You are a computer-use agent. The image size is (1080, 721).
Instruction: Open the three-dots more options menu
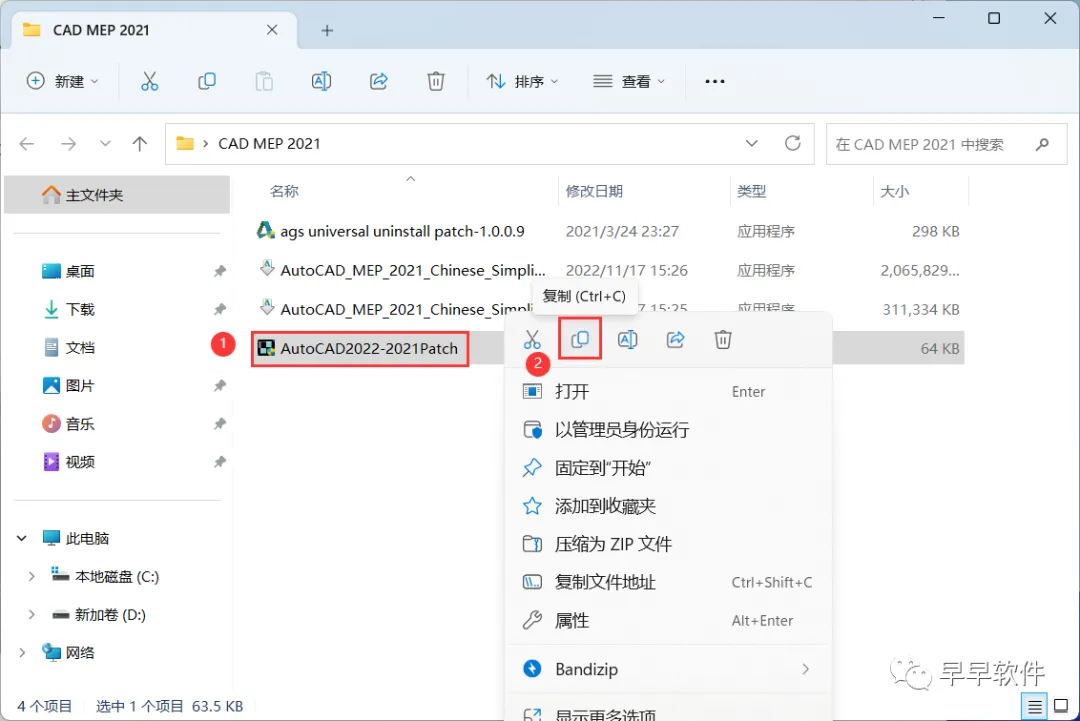(x=715, y=81)
